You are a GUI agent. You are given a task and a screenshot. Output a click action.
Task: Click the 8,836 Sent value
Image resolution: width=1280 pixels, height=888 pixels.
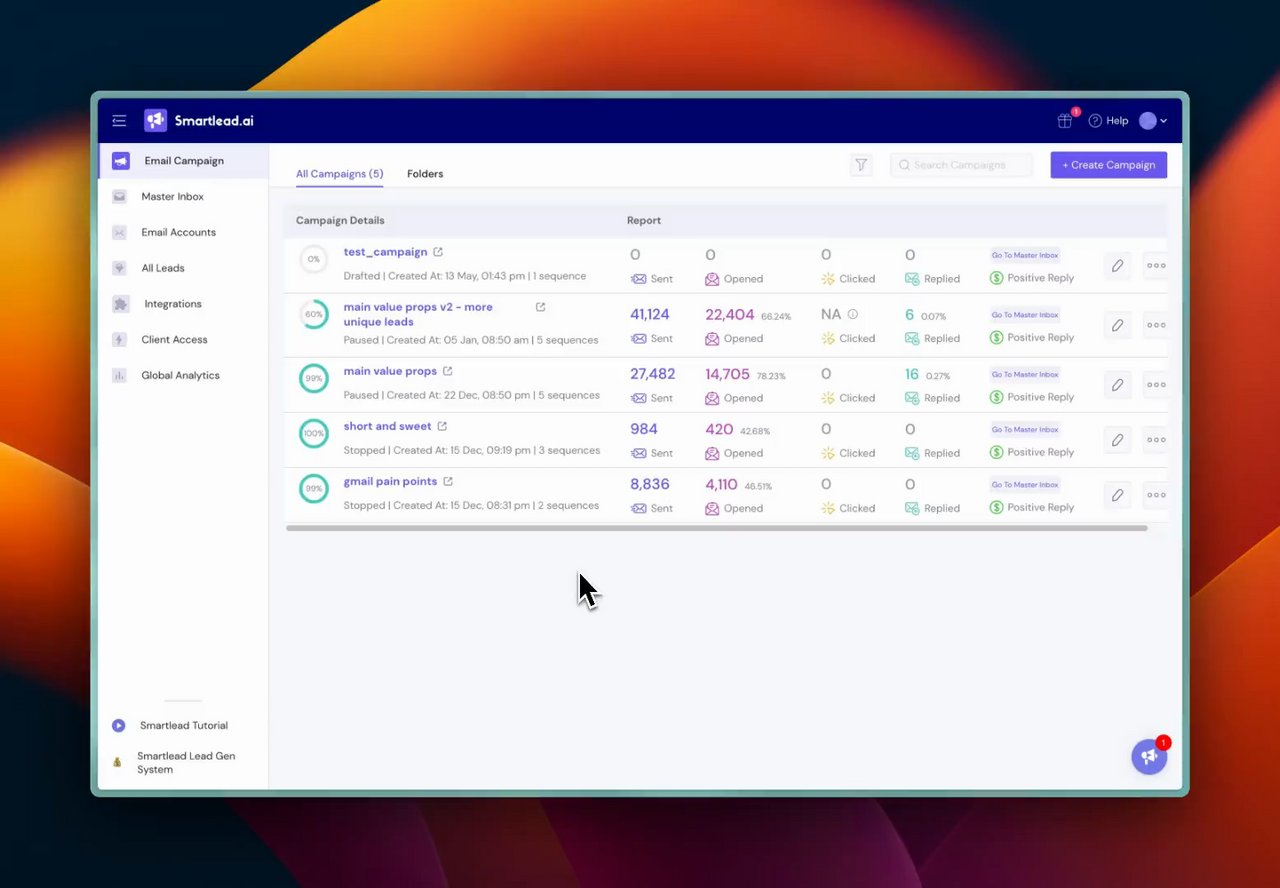650,484
